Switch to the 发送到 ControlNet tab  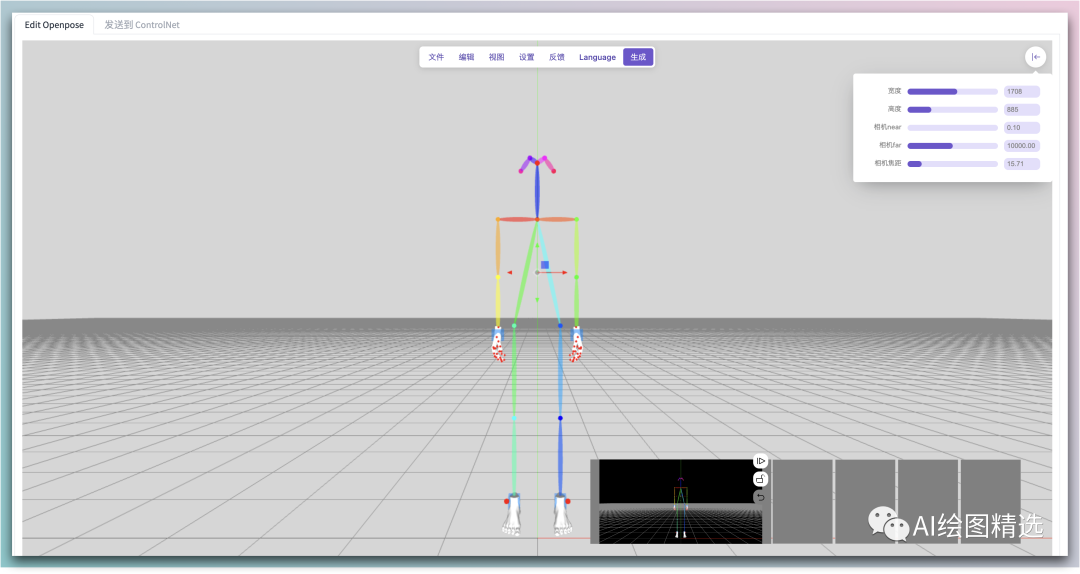(142, 25)
